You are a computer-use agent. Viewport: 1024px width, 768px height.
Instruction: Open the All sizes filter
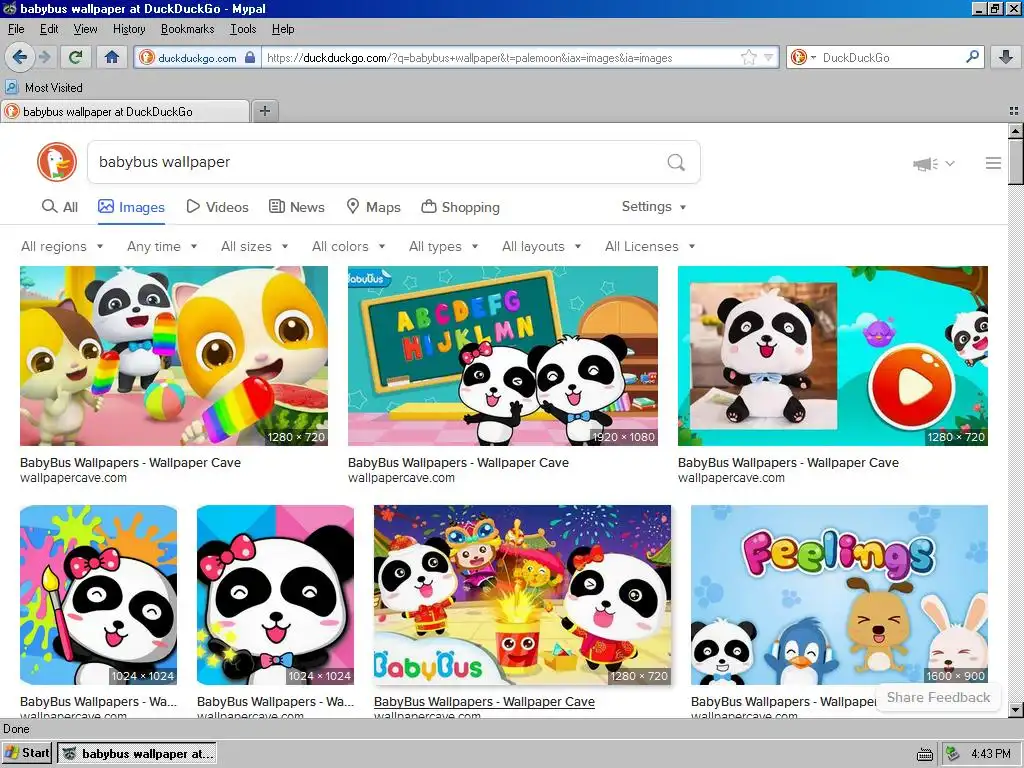click(255, 246)
